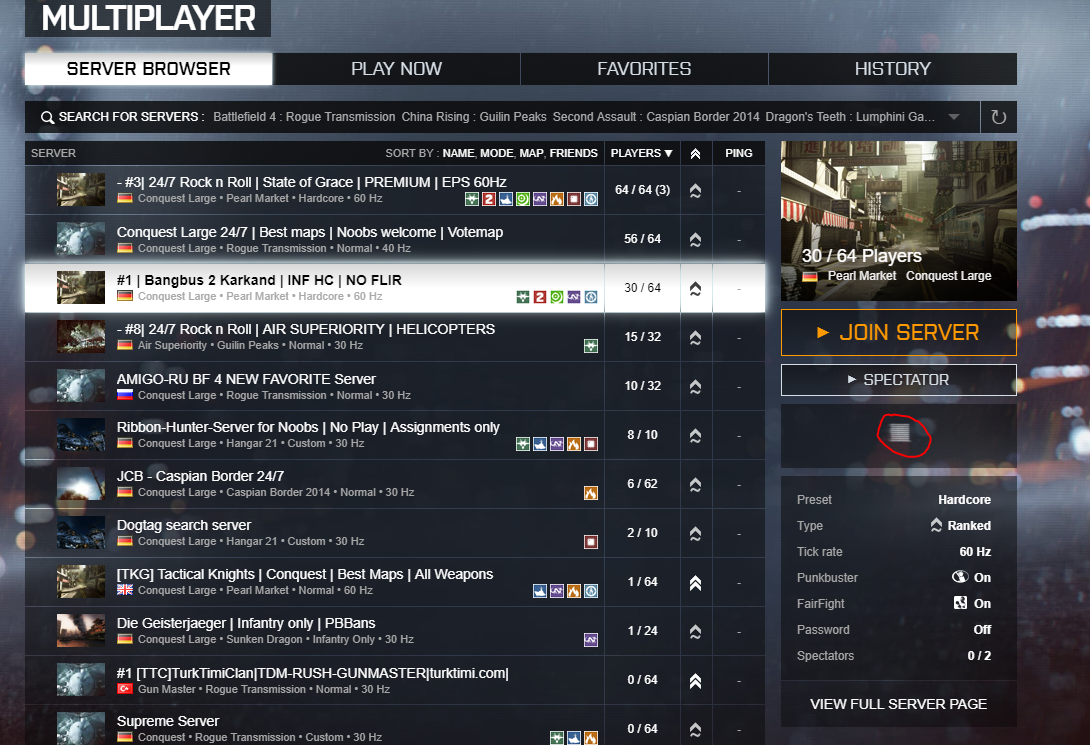Screen dimensions: 1090x745
Task: Open the PLAY NOW tab
Action: [396, 69]
